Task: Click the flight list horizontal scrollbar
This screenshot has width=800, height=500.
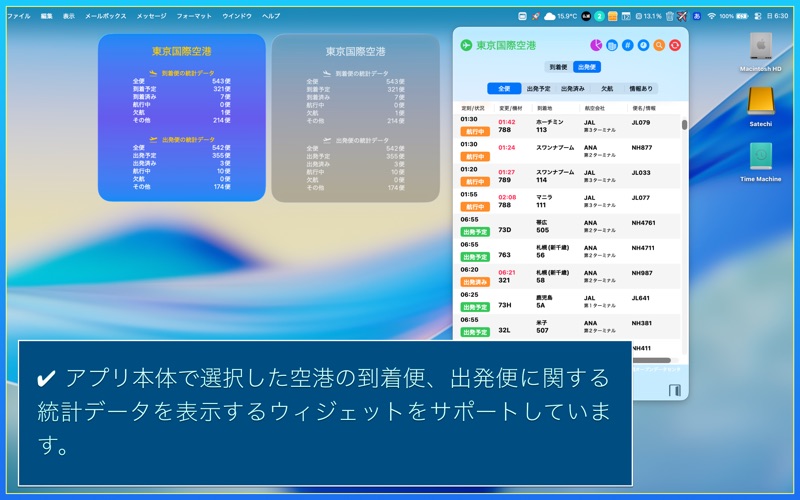Action: 651,361
